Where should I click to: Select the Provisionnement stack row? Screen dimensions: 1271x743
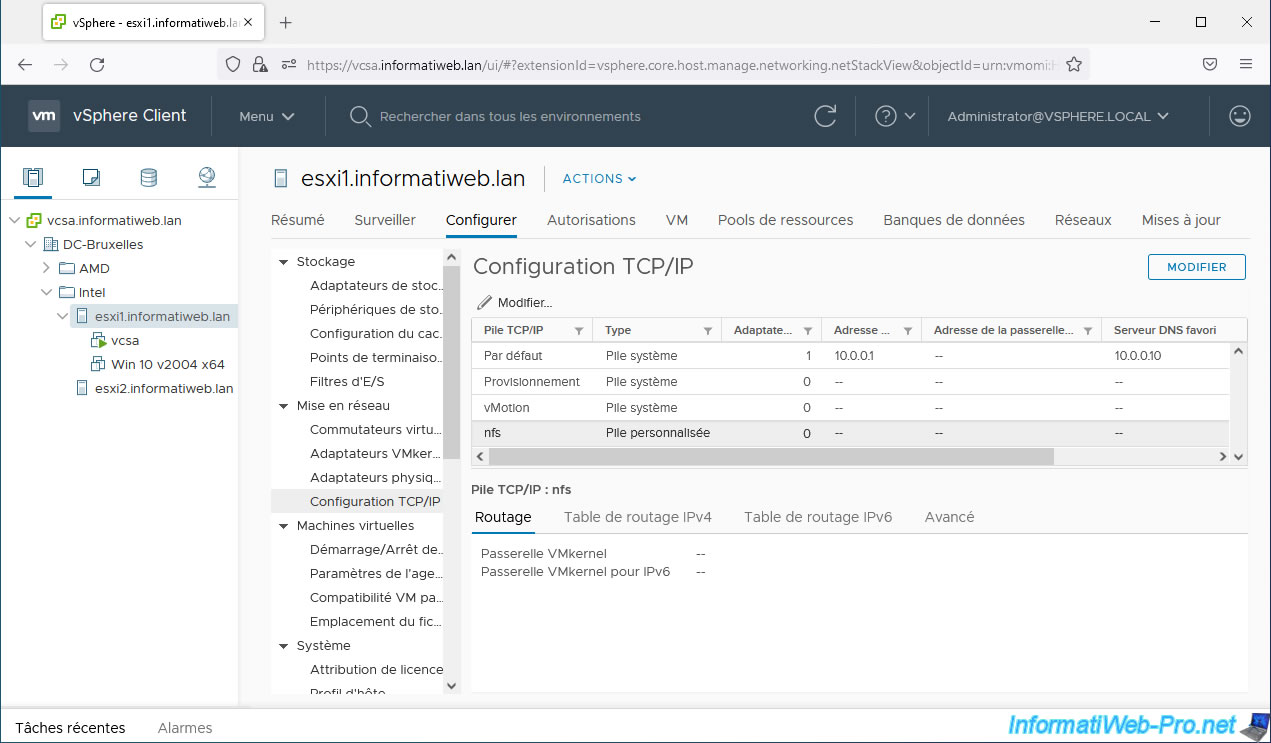(x=850, y=381)
